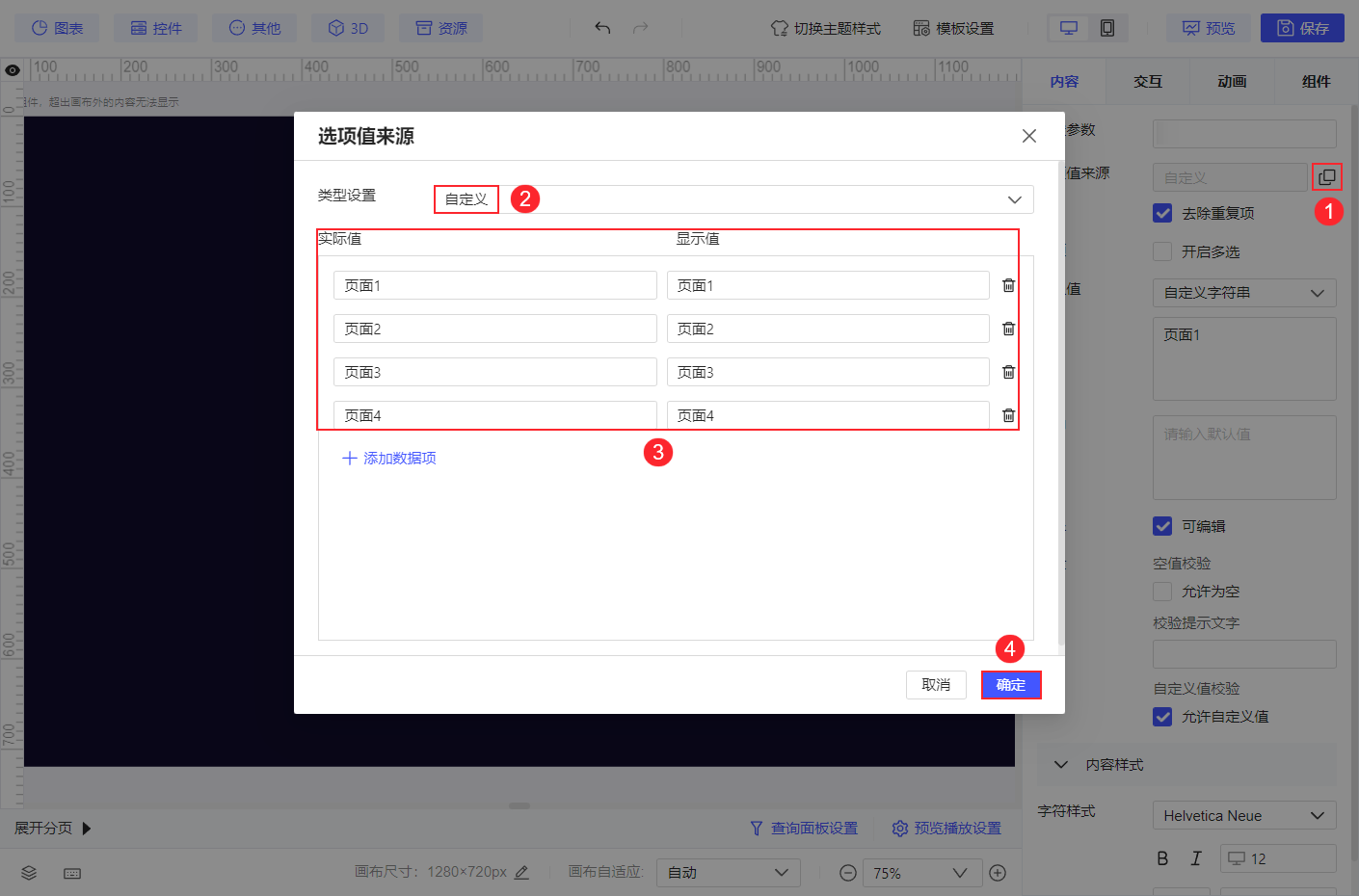Toggle the canvas eye visibility icon
This screenshot has width=1359, height=896.
point(13,70)
